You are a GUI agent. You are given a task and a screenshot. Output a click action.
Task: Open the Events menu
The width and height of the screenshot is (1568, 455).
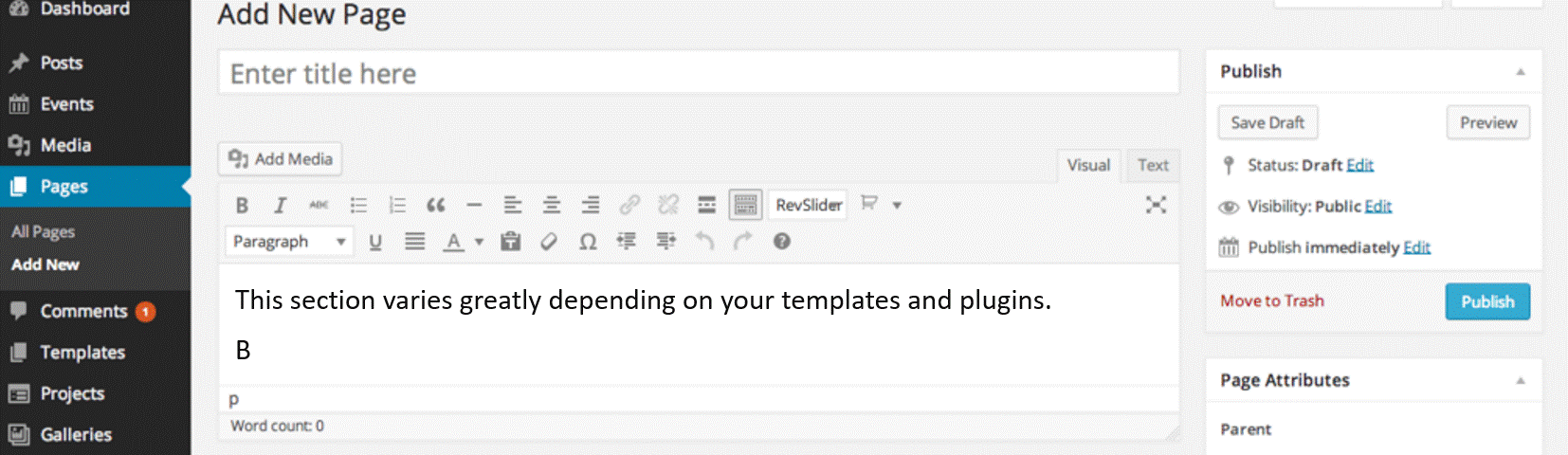(x=95, y=104)
